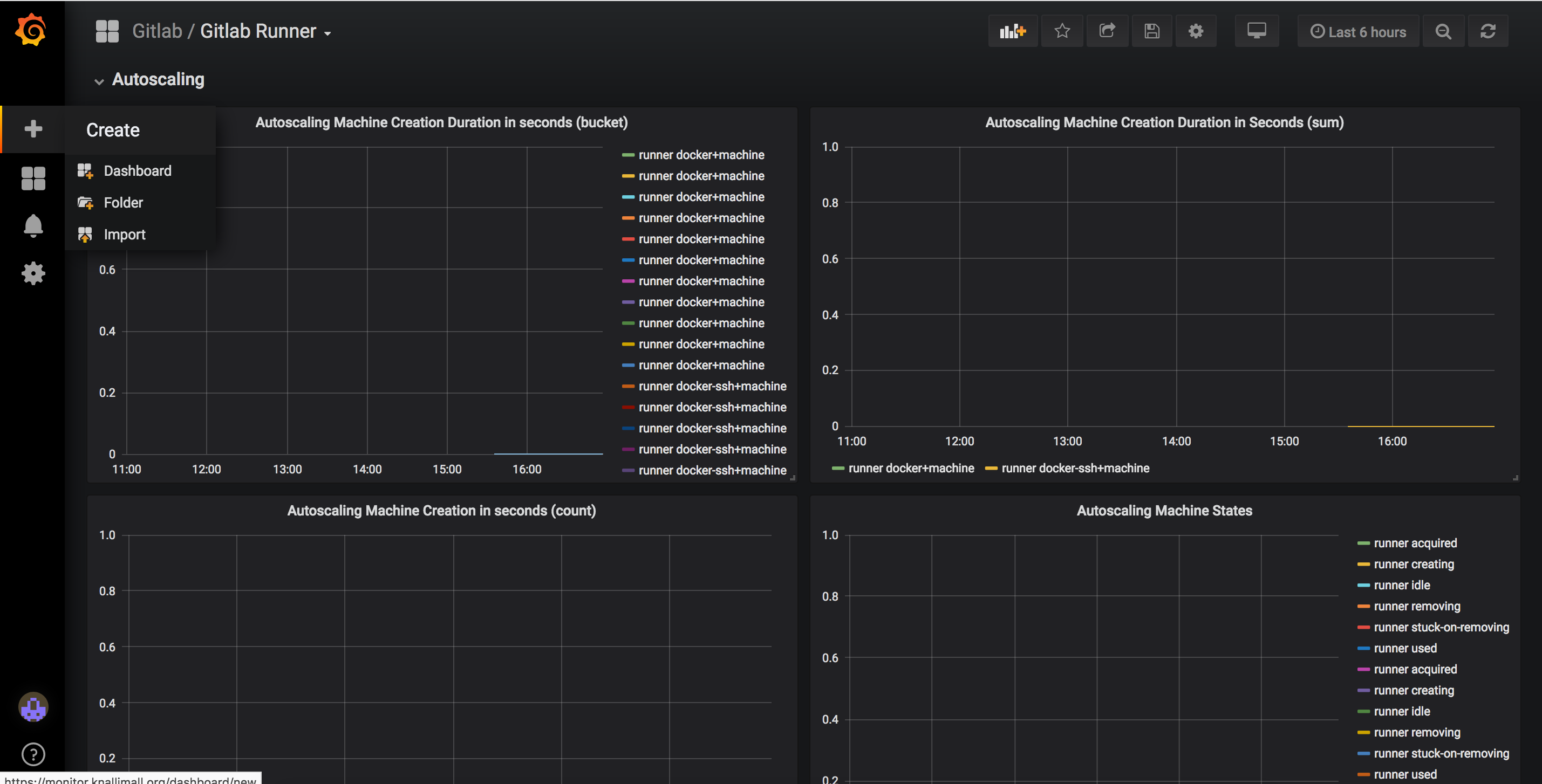This screenshot has width=1542, height=784.
Task: Open dashboard settings gear in top toolbar
Action: pyautogui.click(x=1196, y=31)
